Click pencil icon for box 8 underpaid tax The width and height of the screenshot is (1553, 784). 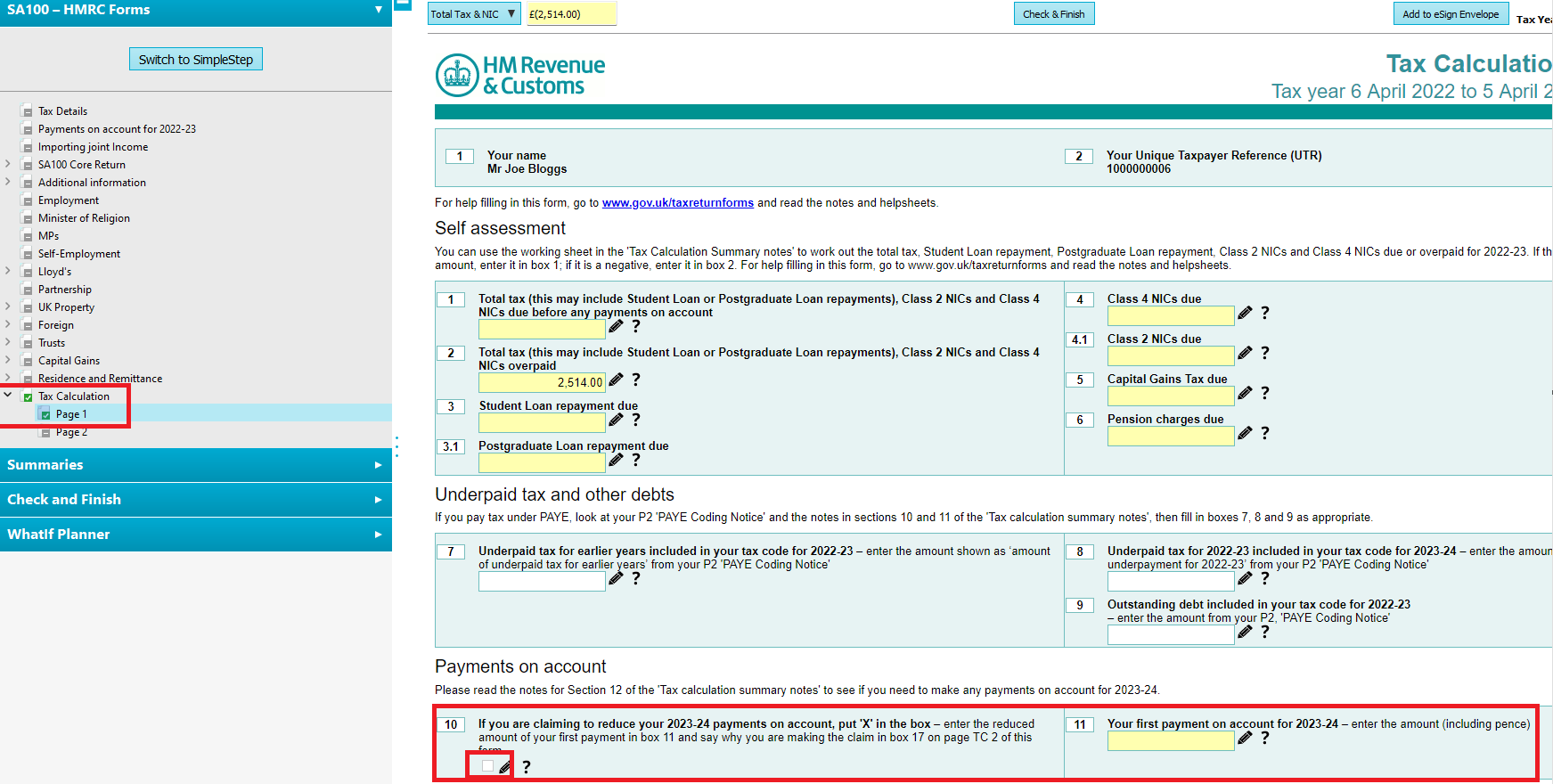1245,578
